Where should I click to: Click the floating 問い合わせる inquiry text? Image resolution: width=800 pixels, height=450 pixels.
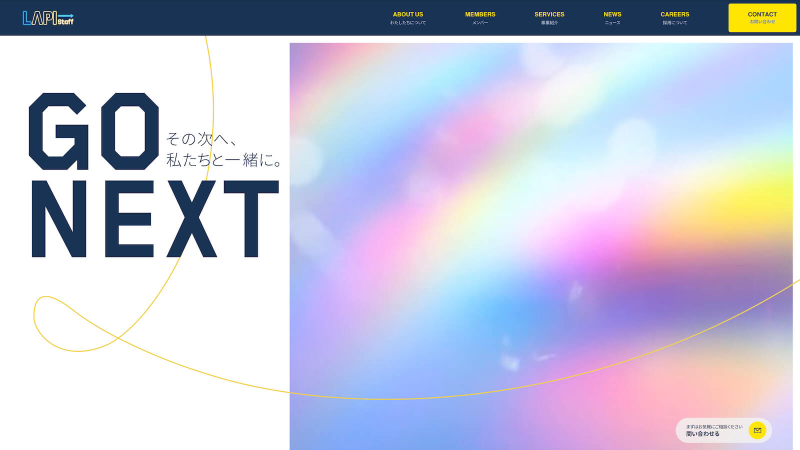point(703,434)
